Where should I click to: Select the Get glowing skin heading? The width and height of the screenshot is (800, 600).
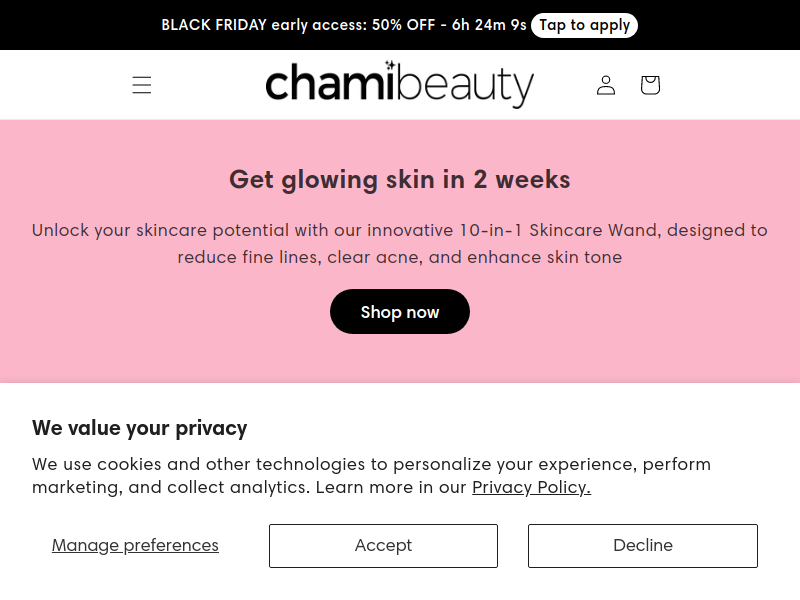pyautogui.click(x=399, y=180)
